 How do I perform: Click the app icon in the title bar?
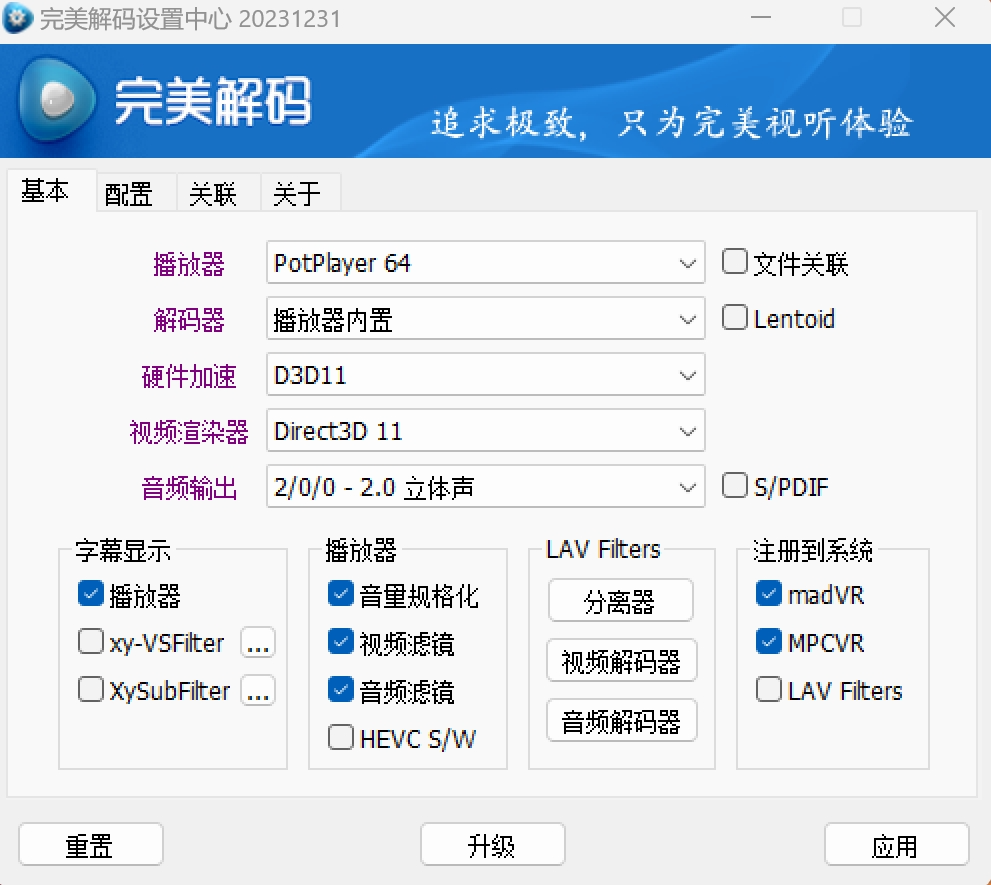18,19
